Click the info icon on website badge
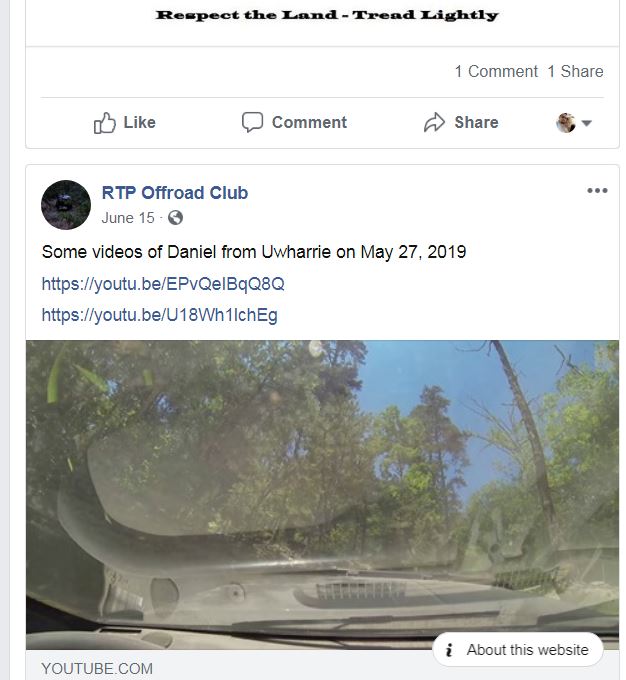This screenshot has width=626, height=680. point(449,650)
